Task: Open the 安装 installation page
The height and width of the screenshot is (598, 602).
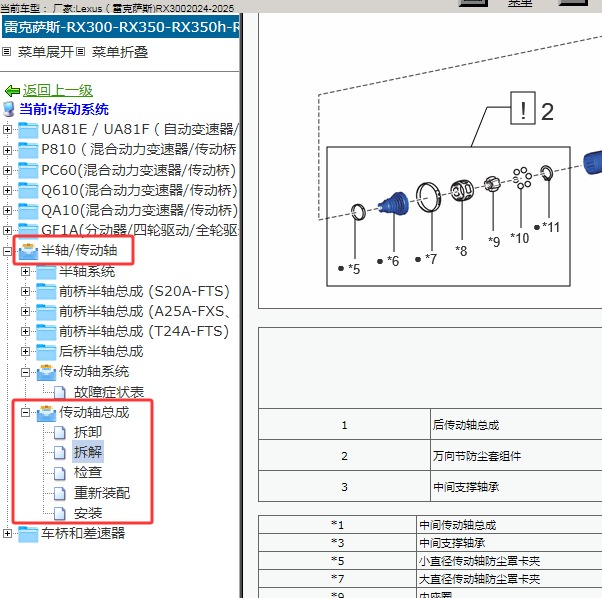Action: [88, 513]
